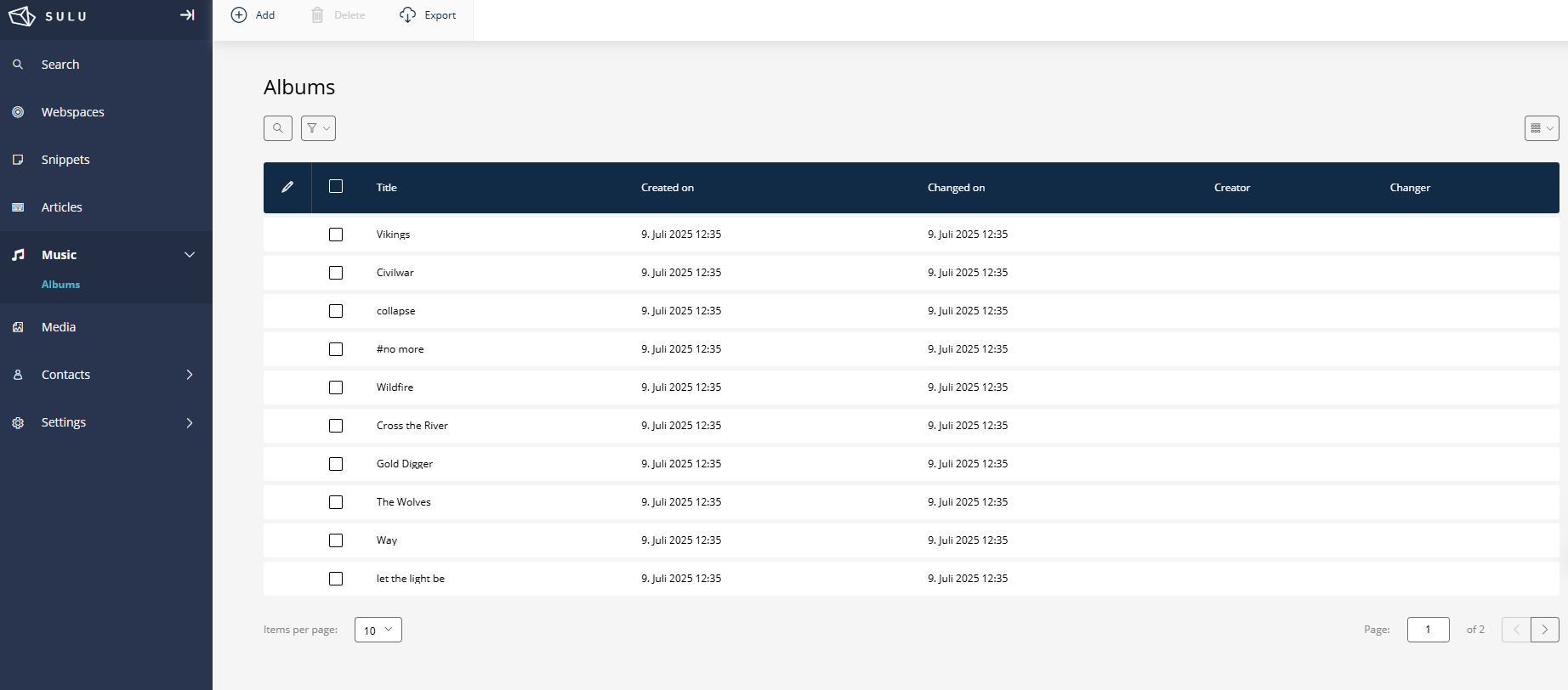Click the pencil edit icon in table header
The height and width of the screenshot is (690, 1568).
coord(287,187)
